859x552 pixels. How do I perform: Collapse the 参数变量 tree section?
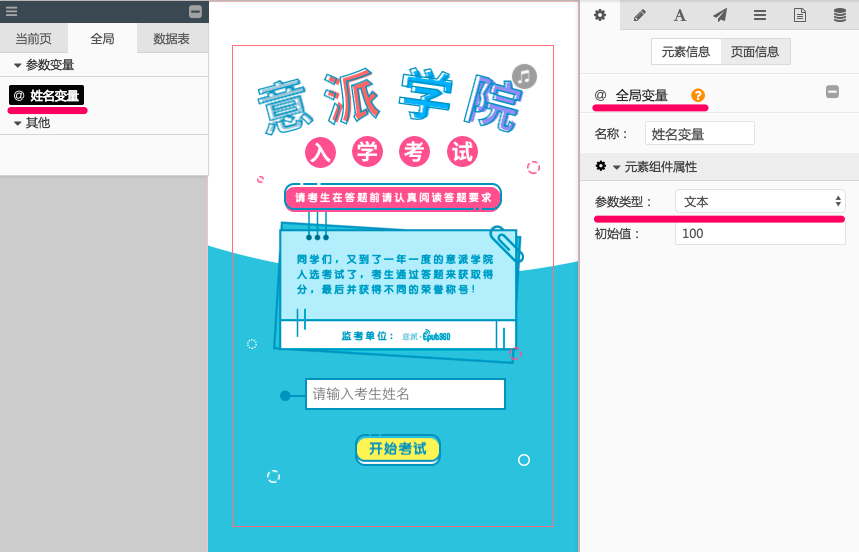pyautogui.click(x=18, y=65)
